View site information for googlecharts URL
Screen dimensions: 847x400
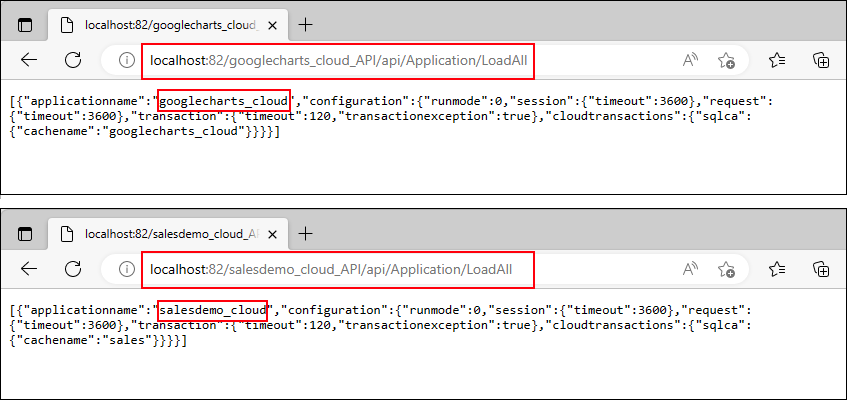coord(127,61)
